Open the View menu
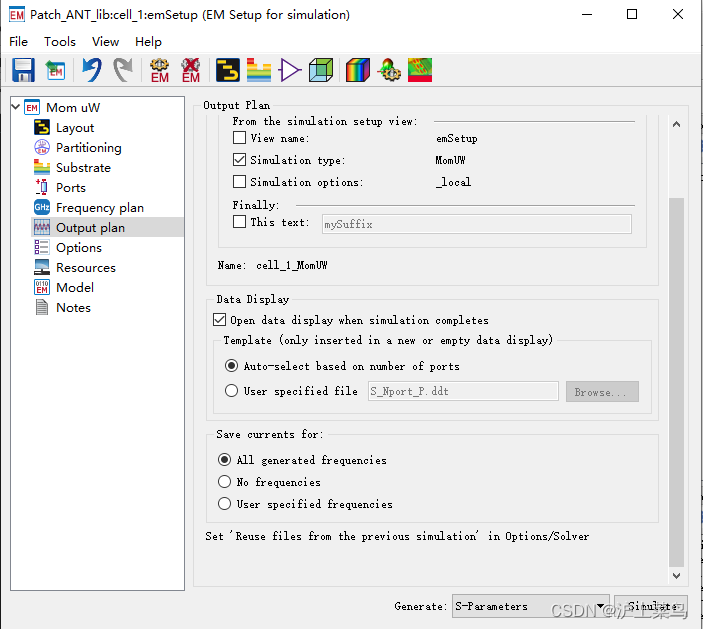 105,42
